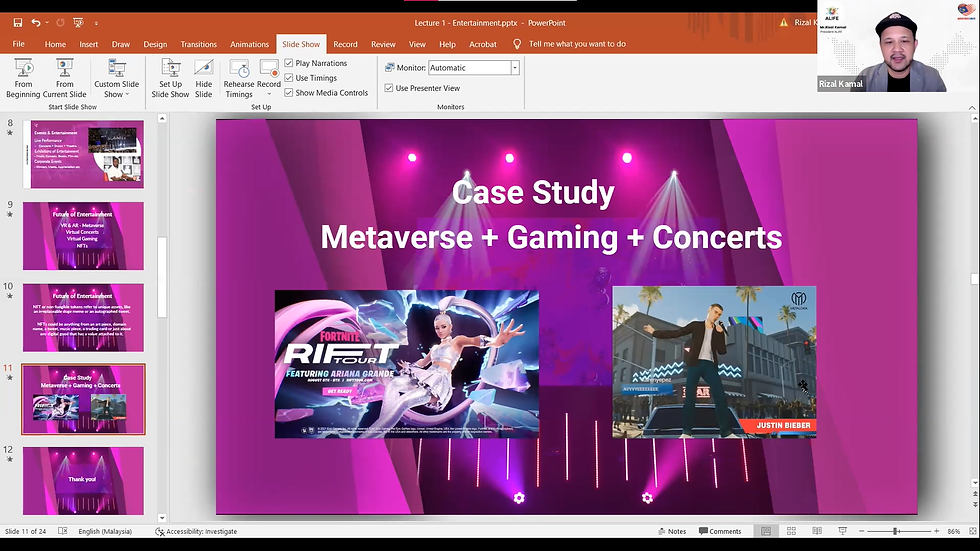Click the Case Study title text
The width and height of the screenshot is (980, 551).
[x=533, y=192]
